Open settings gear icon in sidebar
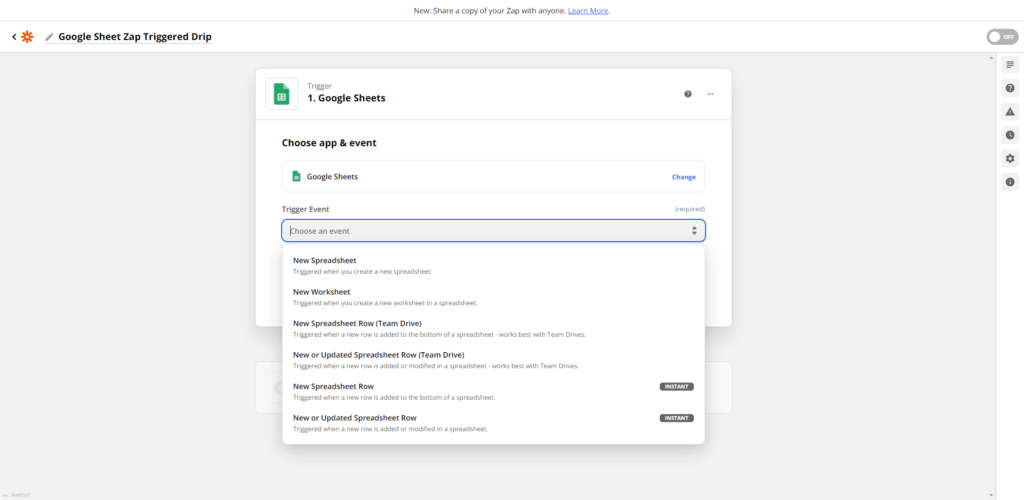This screenshot has width=1024, height=500. click(1010, 159)
